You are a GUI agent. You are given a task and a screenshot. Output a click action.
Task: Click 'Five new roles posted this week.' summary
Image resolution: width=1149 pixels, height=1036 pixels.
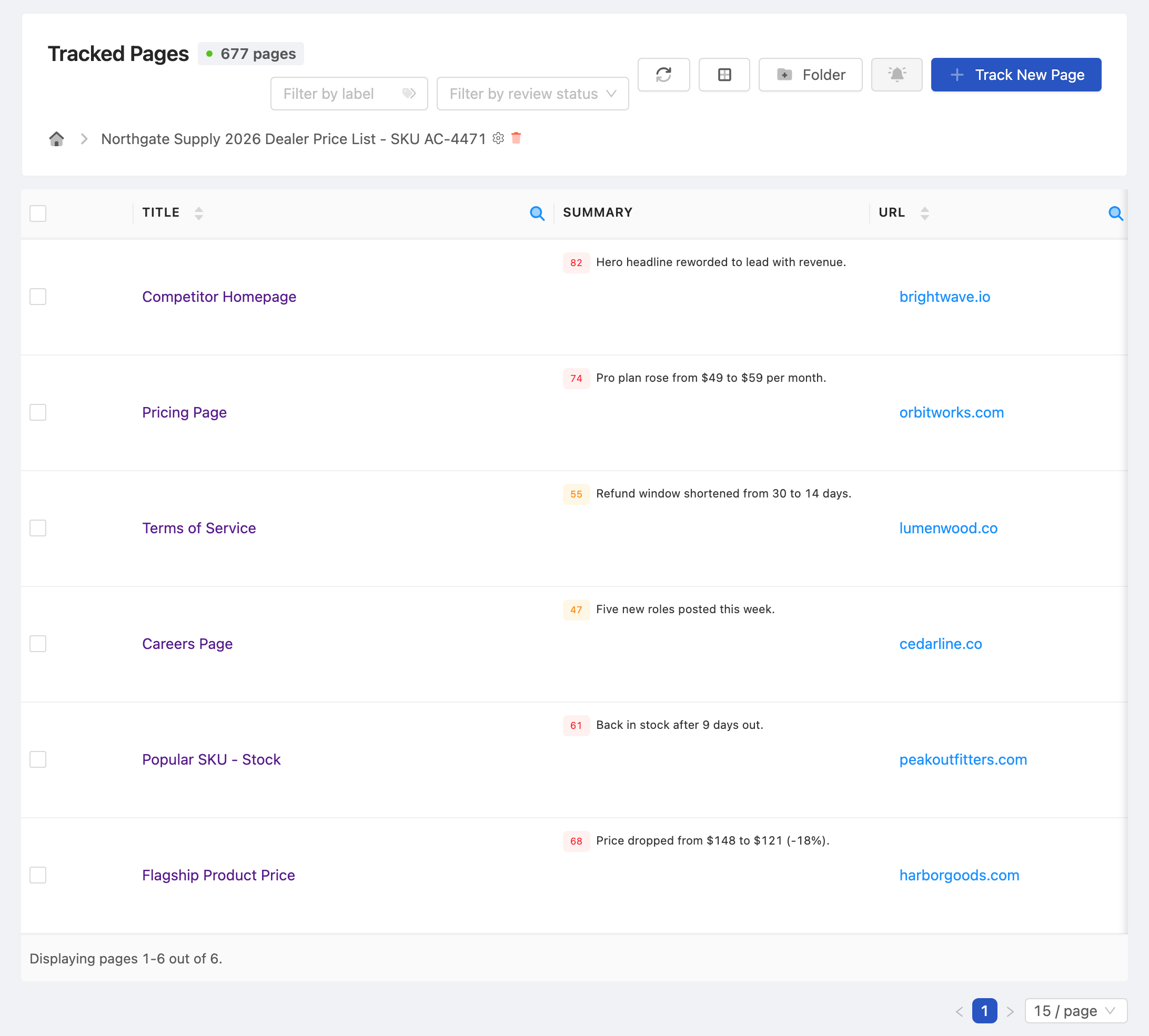(685, 609)
